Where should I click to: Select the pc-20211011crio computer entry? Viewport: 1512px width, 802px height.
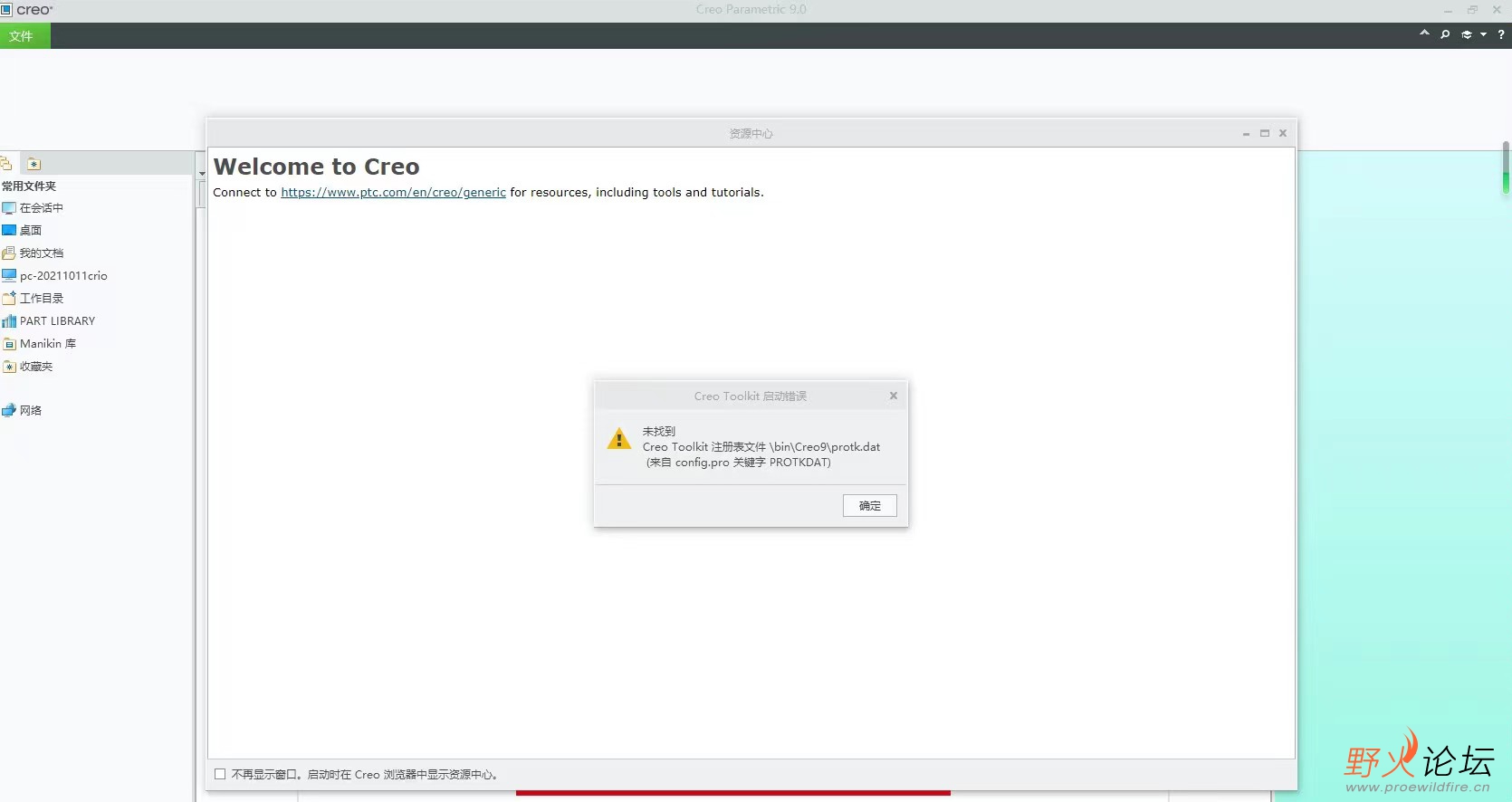coord(54,276)
